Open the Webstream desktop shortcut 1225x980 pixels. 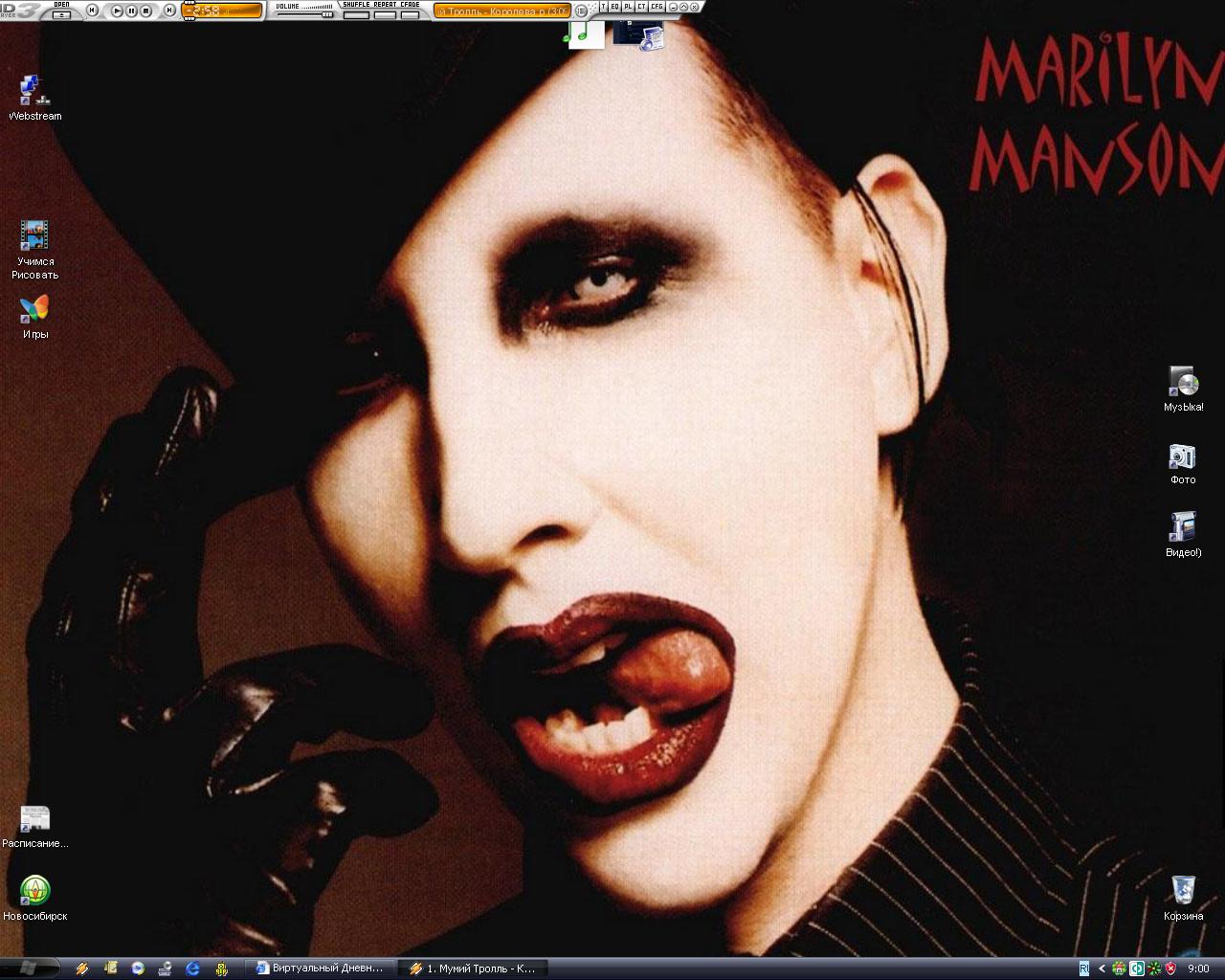coord(35,97)
